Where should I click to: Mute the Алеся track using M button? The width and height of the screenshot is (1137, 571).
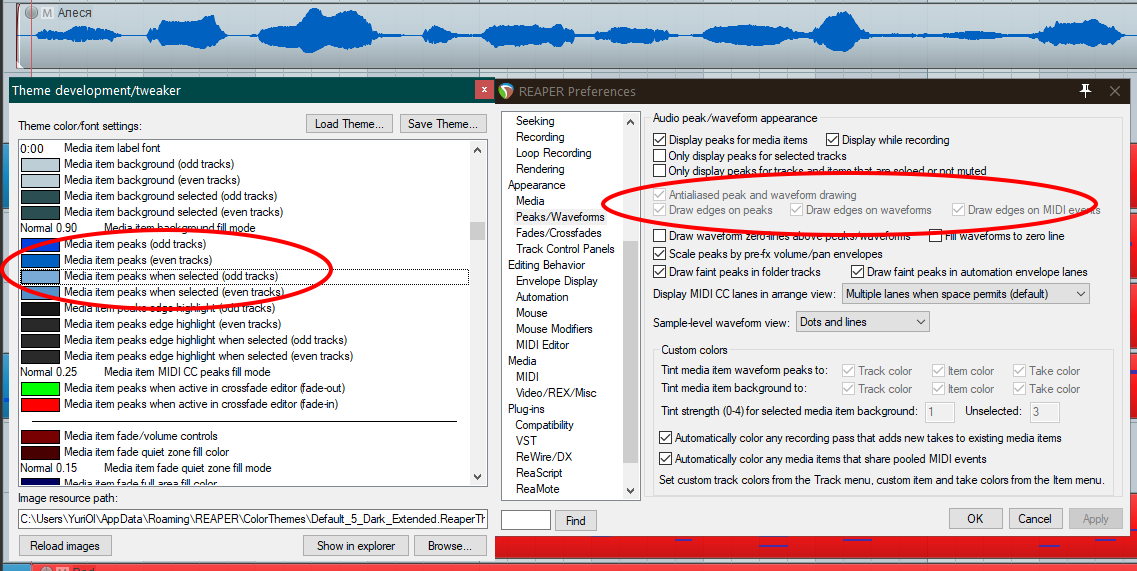point(47,13)
